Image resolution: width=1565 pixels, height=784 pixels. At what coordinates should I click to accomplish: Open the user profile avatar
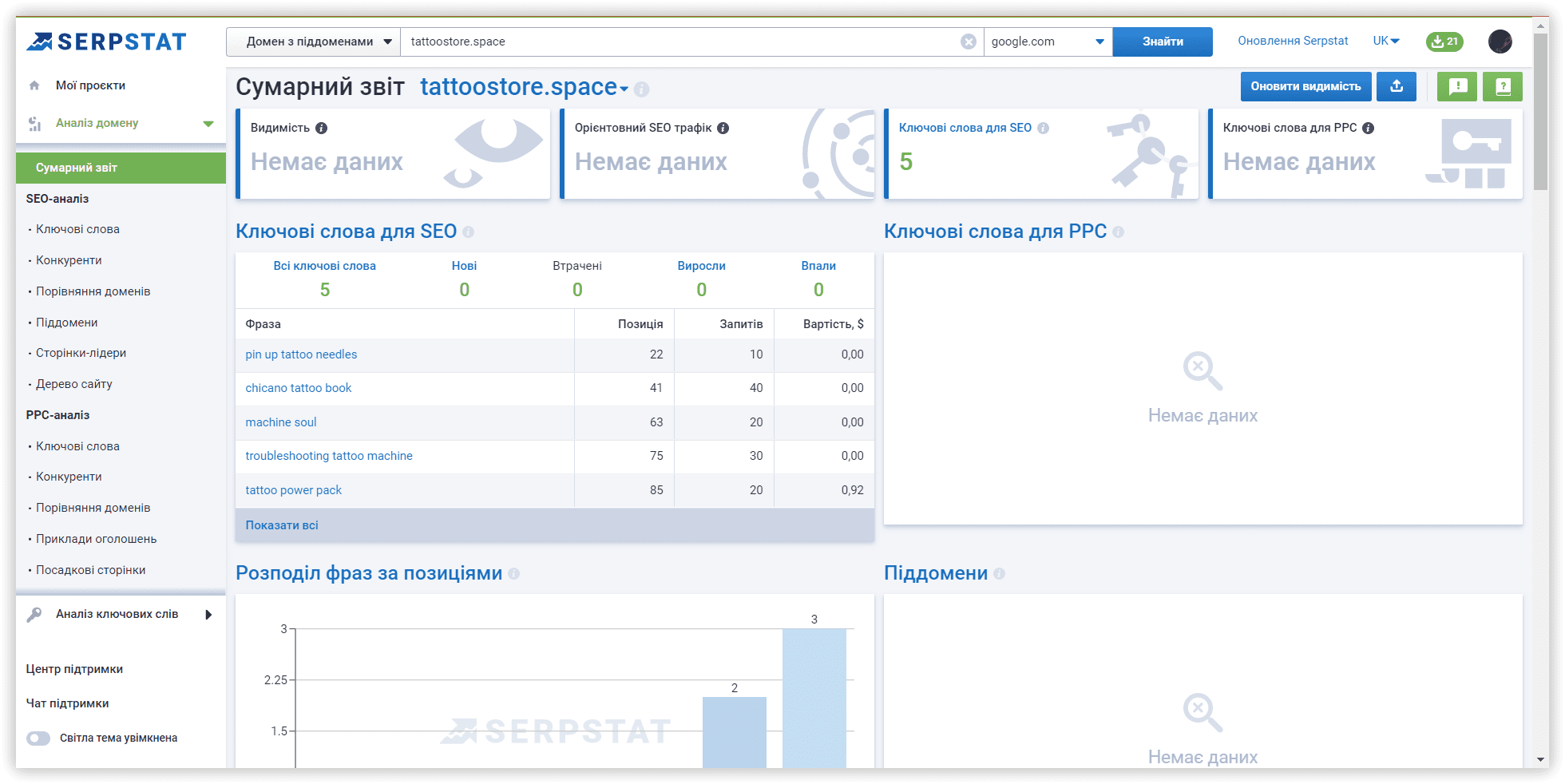click(1500, 42)
